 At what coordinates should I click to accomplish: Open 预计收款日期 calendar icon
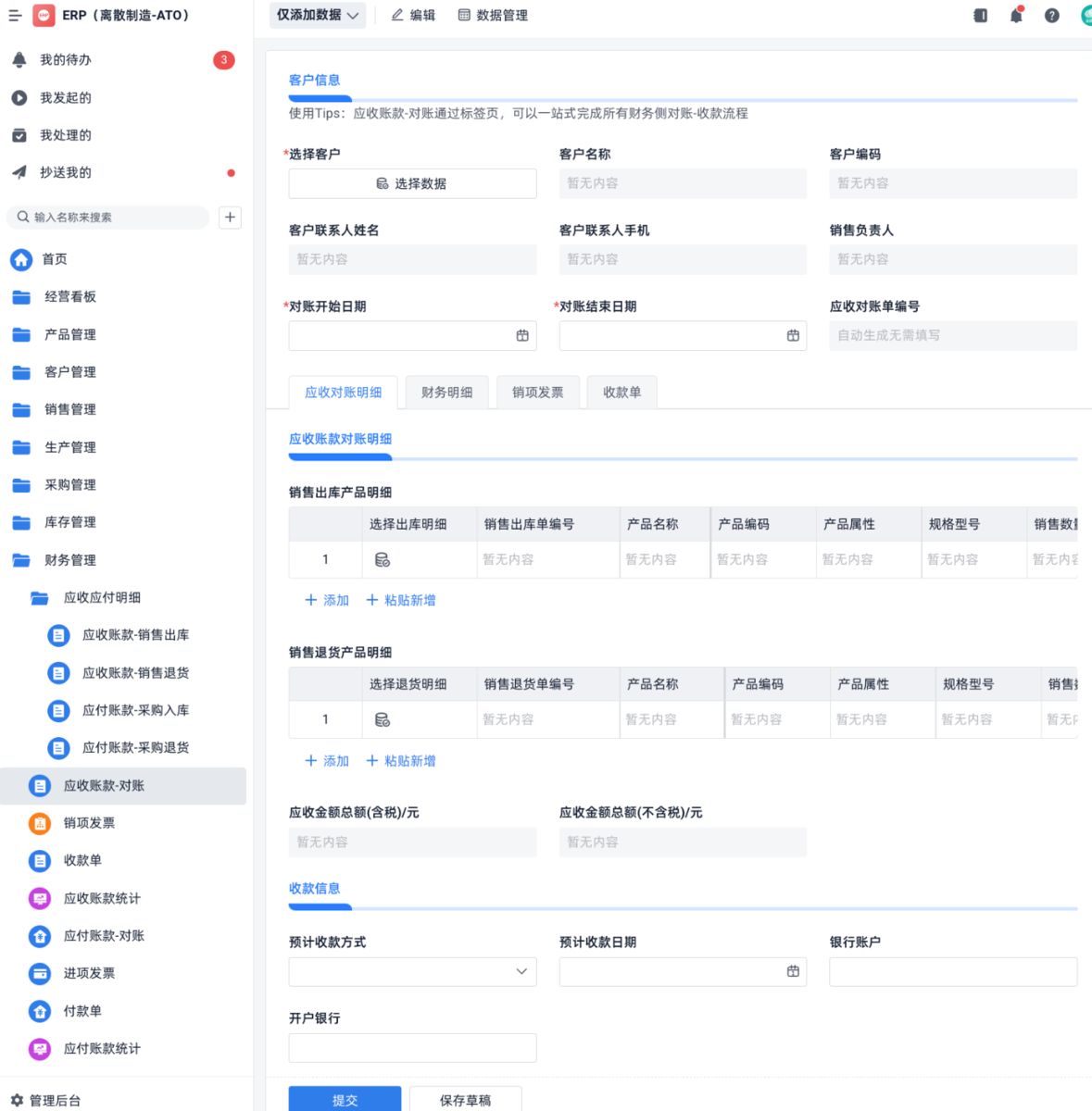pos(793,971)
